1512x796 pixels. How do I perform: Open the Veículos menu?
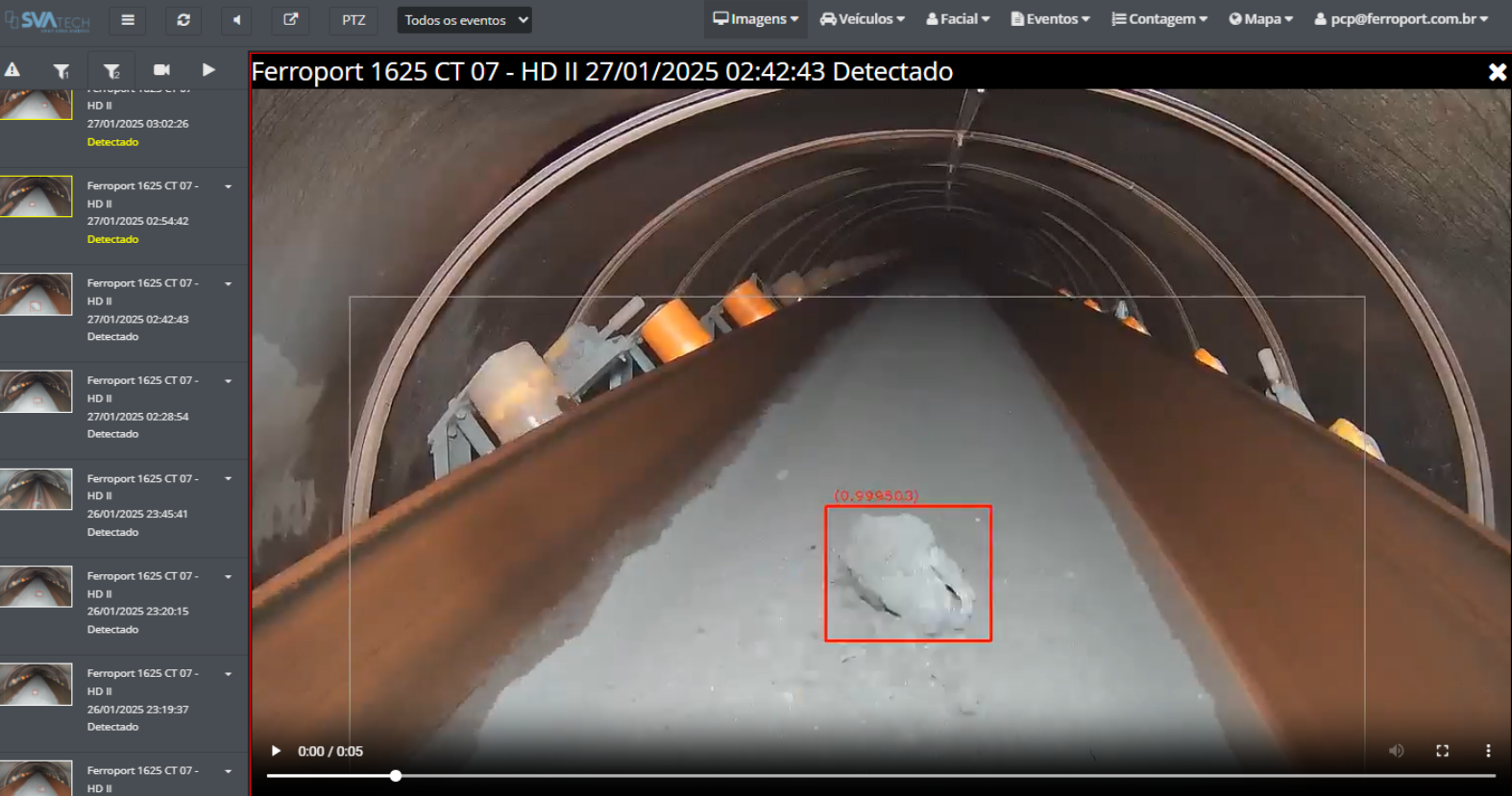[862, 19]
